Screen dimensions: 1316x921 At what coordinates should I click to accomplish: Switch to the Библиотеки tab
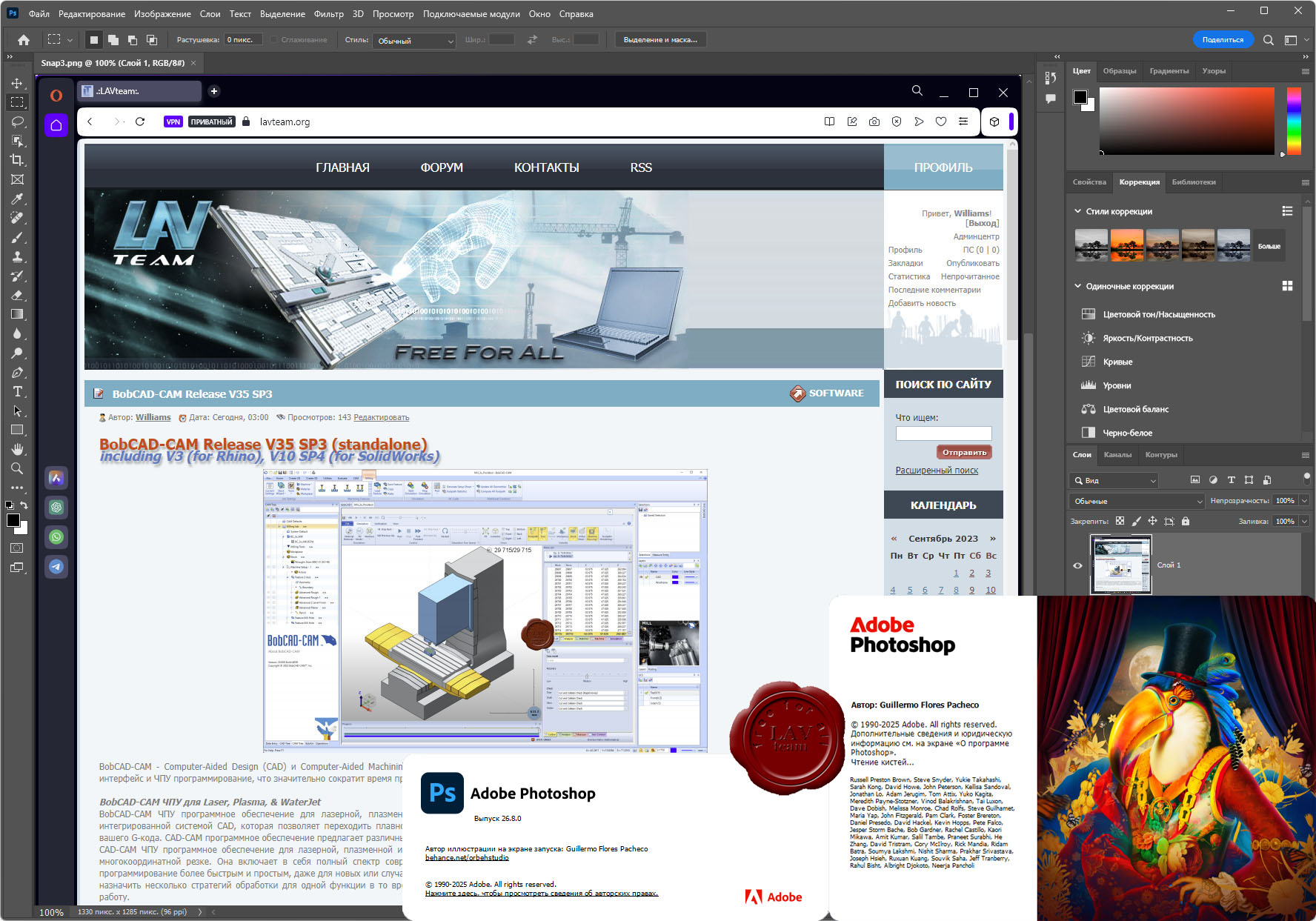(x=1194, y=182)
